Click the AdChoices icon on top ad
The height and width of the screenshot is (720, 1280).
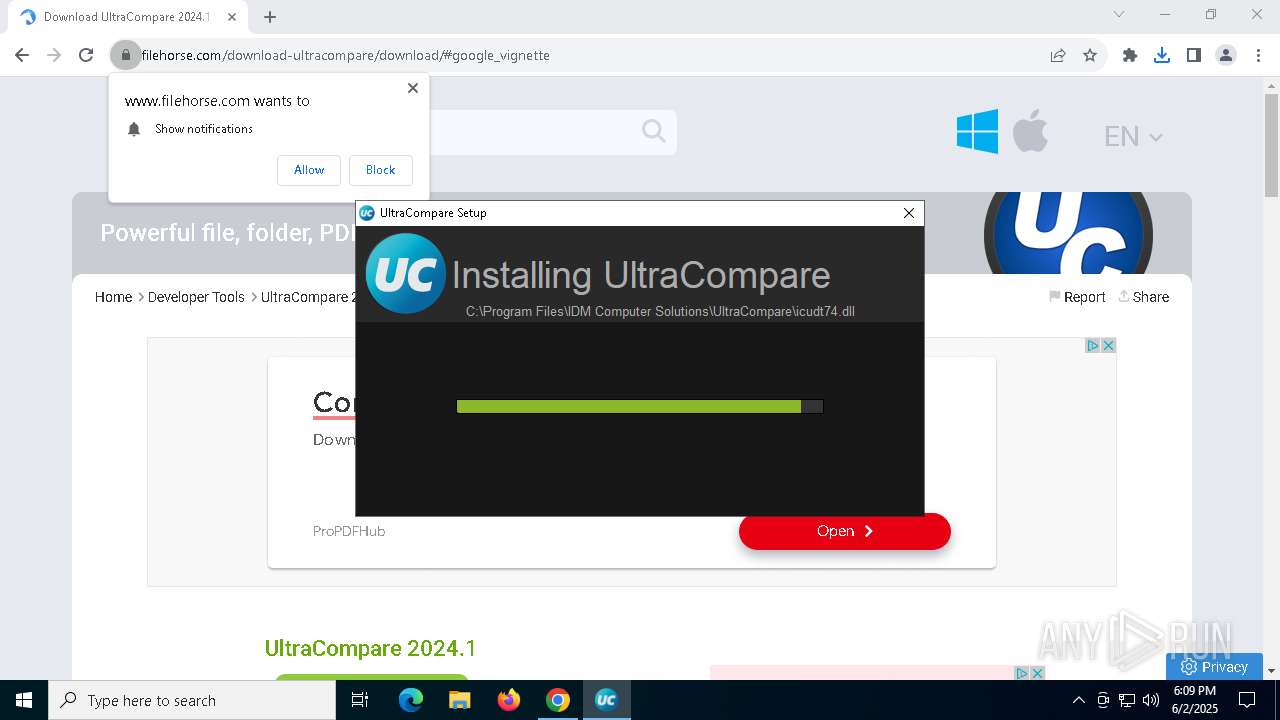pyautogui.click(x=1093, y=345)
